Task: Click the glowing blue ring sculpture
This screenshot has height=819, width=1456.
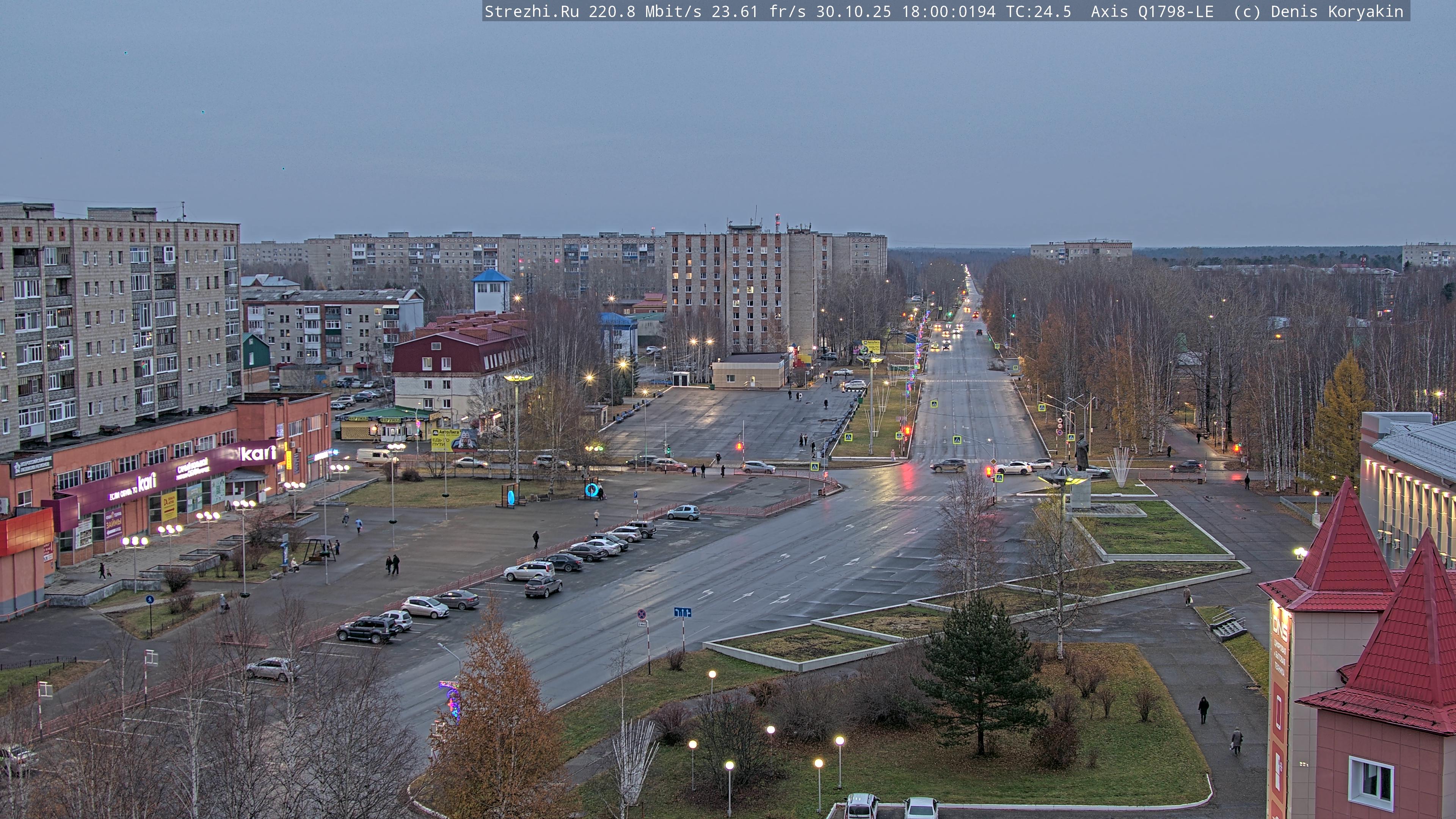Action: (x=592, y=490)
